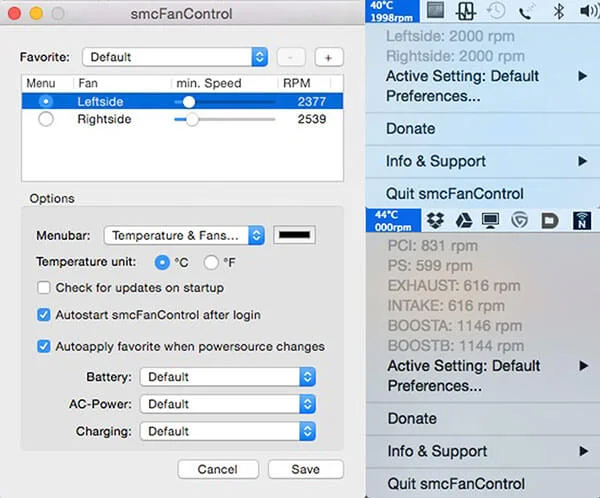This screenshot has width=600, height=498.
Task: Click the PS: 599 rpm entry
Action: coord(430,266)
